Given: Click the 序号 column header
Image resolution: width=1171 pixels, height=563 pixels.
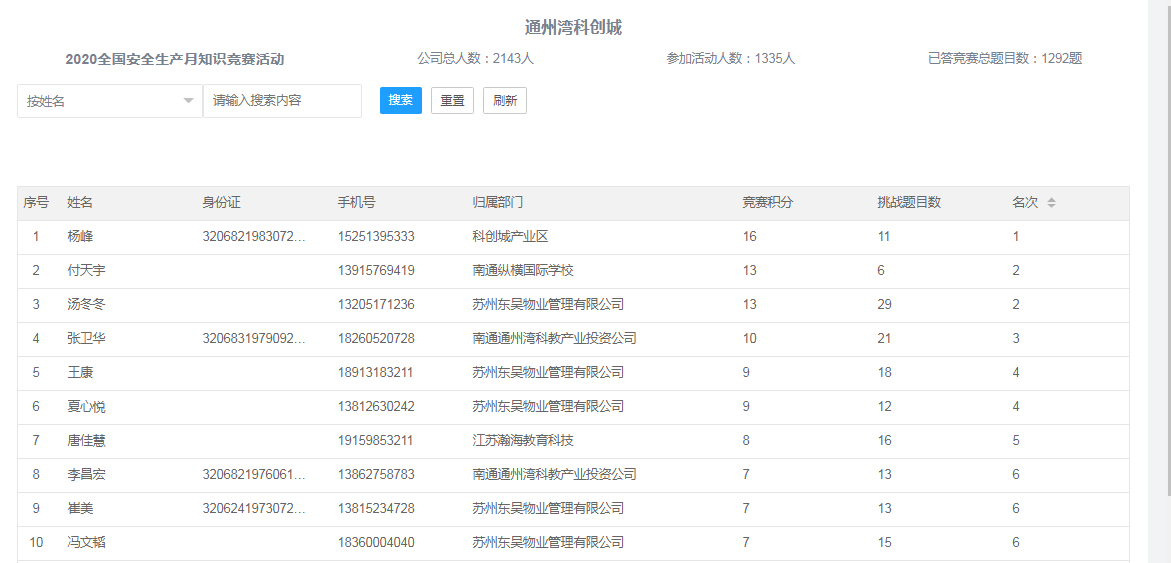Looking at the screenshot, I should pyautogui.click(x=36, y=203).
